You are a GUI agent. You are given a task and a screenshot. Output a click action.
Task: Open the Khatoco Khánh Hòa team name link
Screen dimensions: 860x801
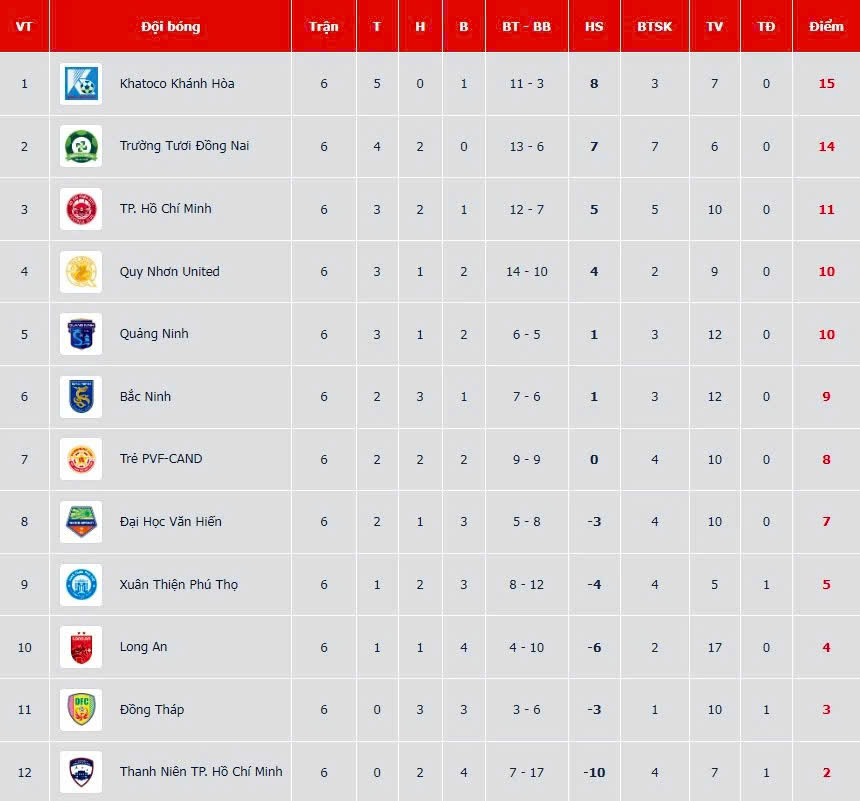click(177, 84)
